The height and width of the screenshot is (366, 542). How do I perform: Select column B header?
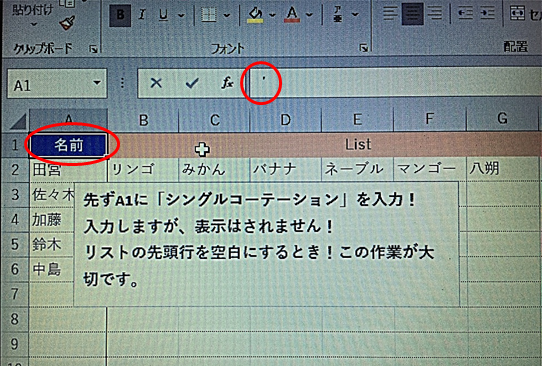click(x=143, y=120)
